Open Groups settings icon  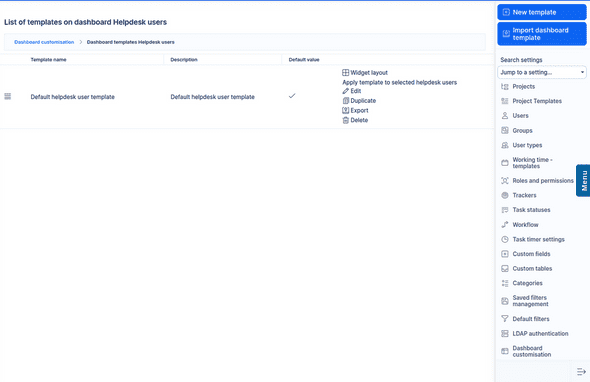[x=505, y=131]
